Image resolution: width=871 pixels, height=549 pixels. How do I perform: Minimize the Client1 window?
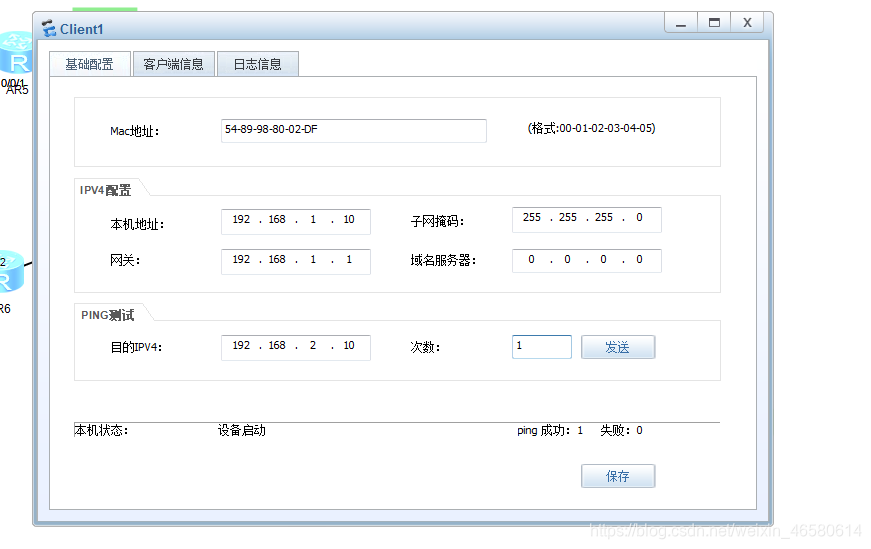click(x=681, y=23)
